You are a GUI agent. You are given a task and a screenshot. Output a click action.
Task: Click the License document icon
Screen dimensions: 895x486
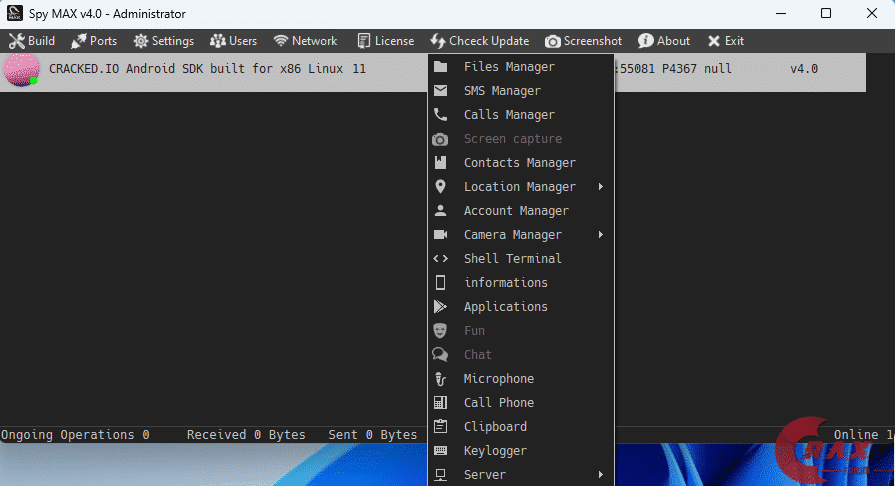364,41
